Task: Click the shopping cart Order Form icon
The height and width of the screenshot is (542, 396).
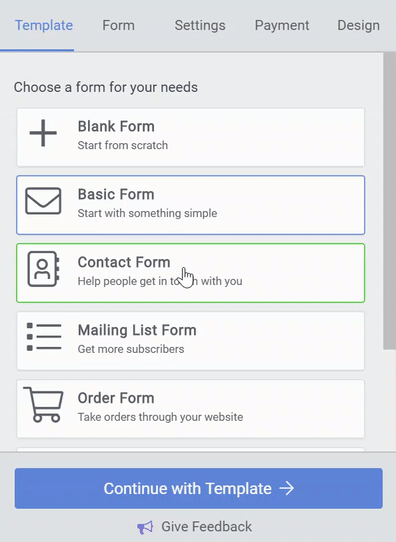Action: click(x=43, y=404)
